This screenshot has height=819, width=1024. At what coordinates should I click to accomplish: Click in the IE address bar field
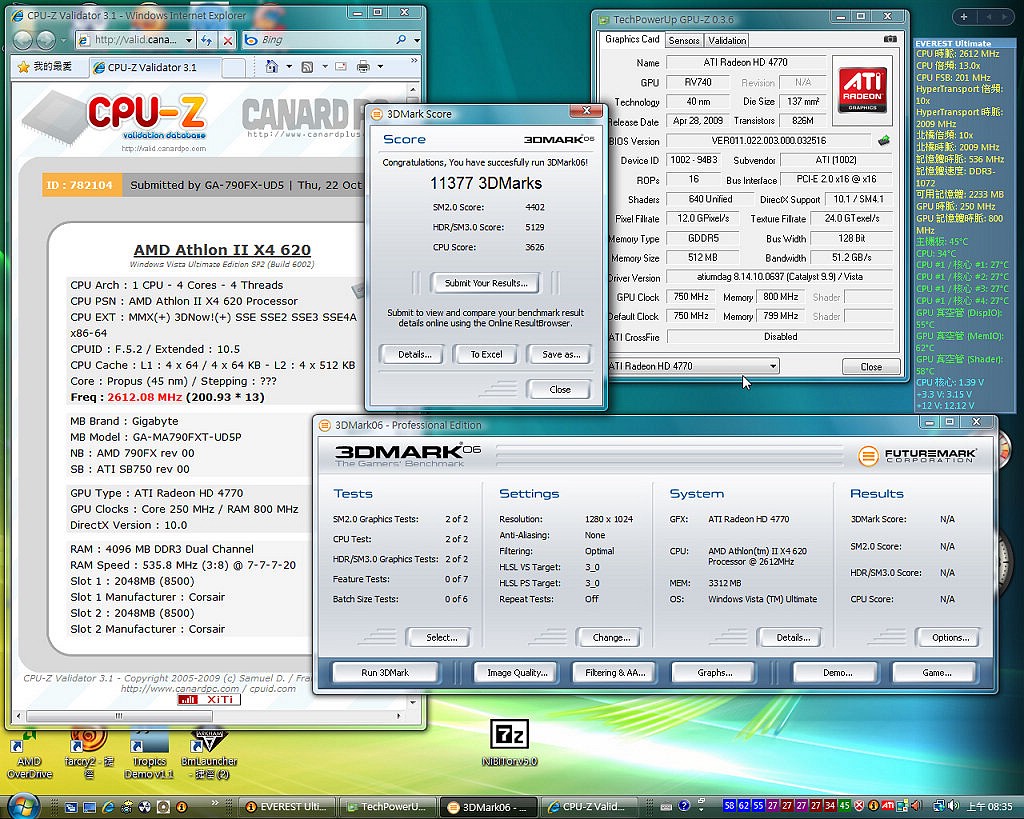pos(136,40)
